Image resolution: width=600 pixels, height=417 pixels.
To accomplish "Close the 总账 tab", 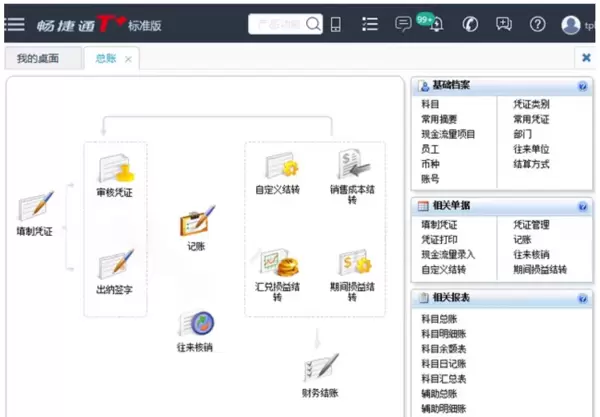I will point(128,59).
